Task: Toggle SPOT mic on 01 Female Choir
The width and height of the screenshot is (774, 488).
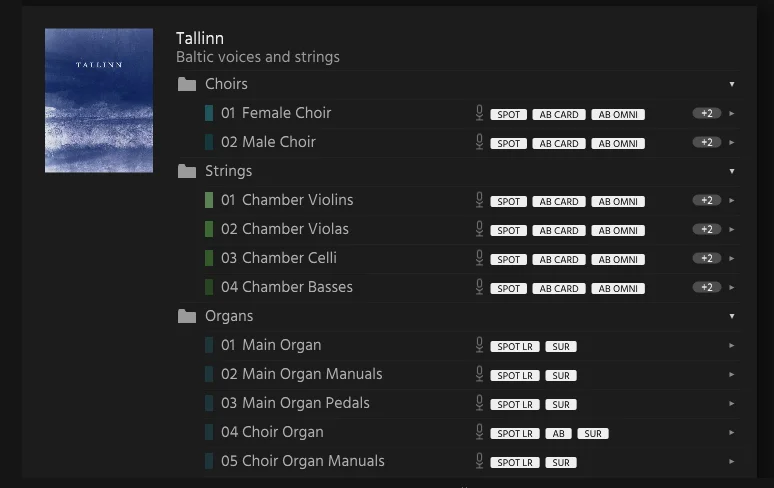Action: click(x=508, y=114)
